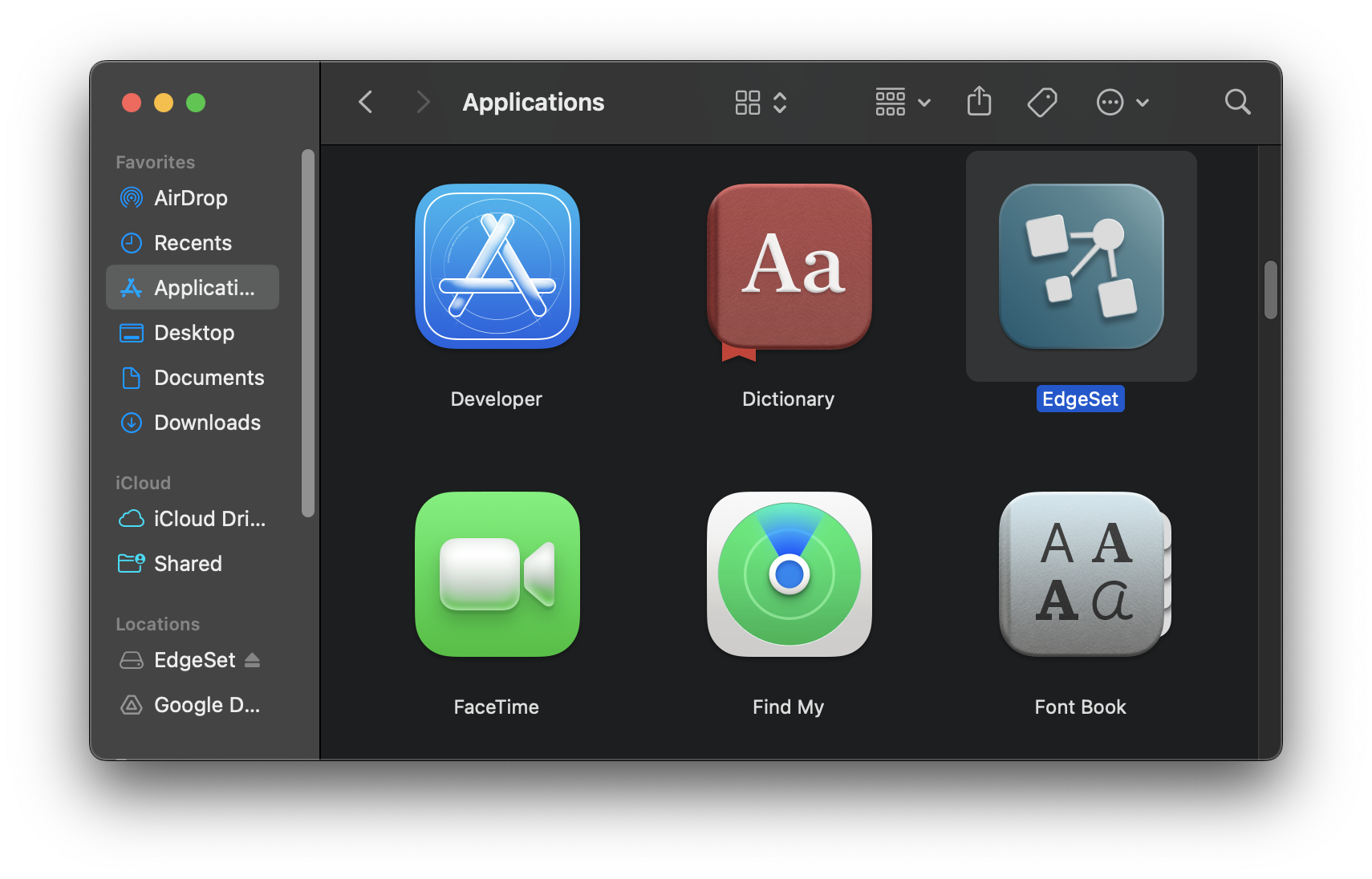Click the Favorites section header

pyautogui.click(x=155, y=162)
